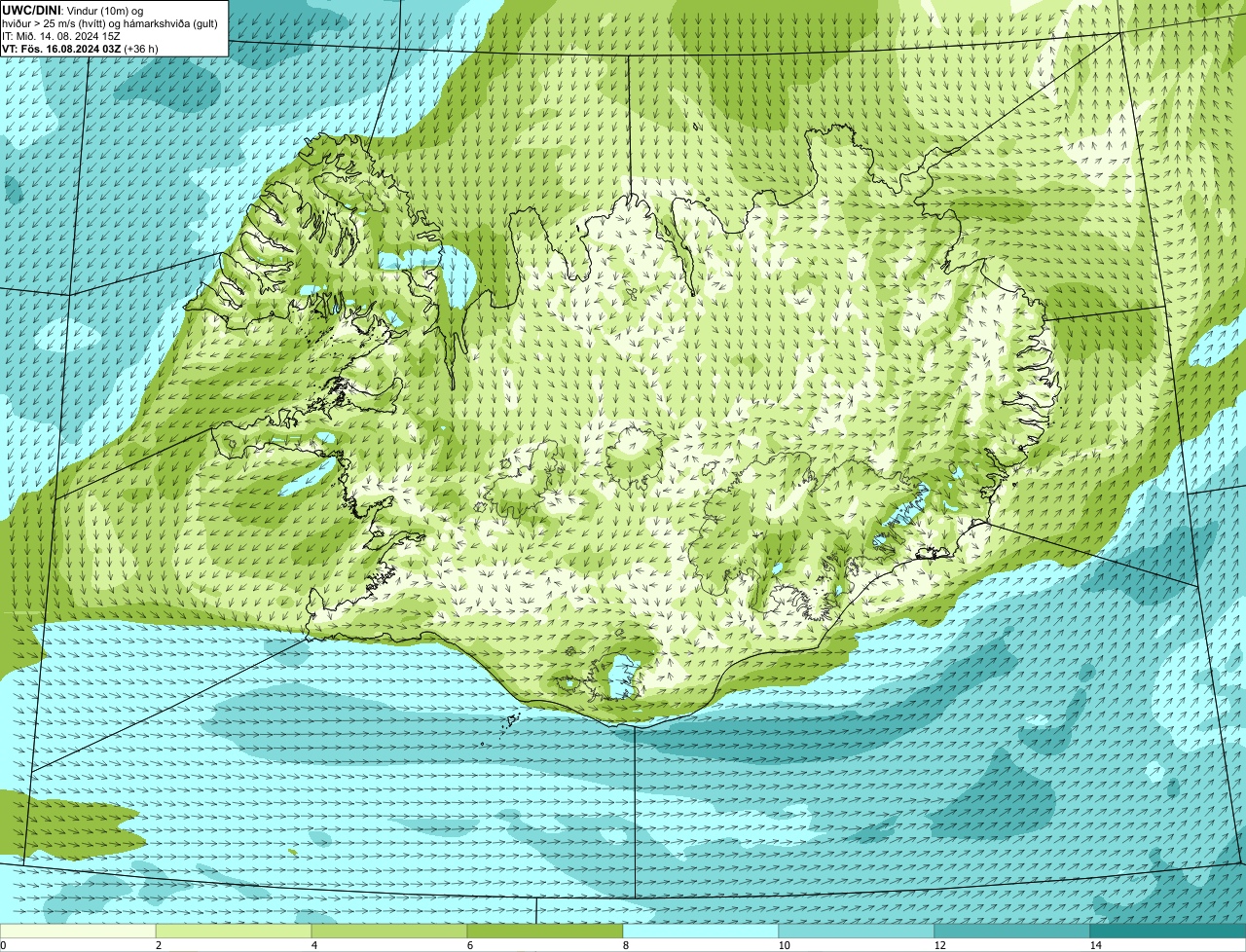Click the legend scale label "14"
Image resolution: width=1246 pixels, height=952 pixels.
coord(1095,945)
